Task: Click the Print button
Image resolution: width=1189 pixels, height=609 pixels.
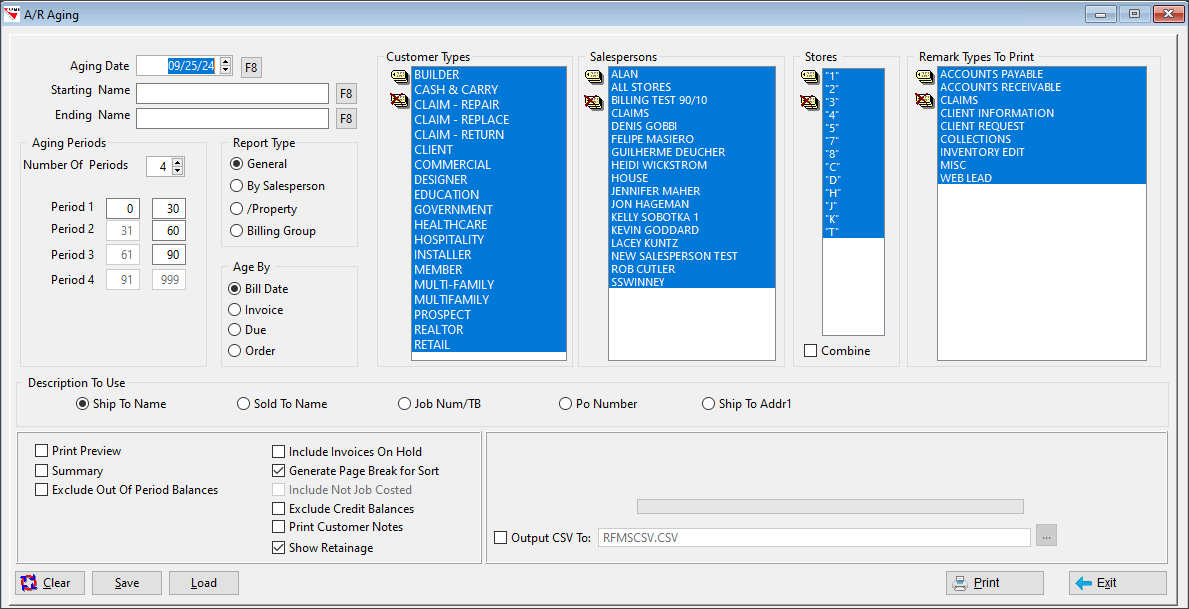Action: click(995, 583)
